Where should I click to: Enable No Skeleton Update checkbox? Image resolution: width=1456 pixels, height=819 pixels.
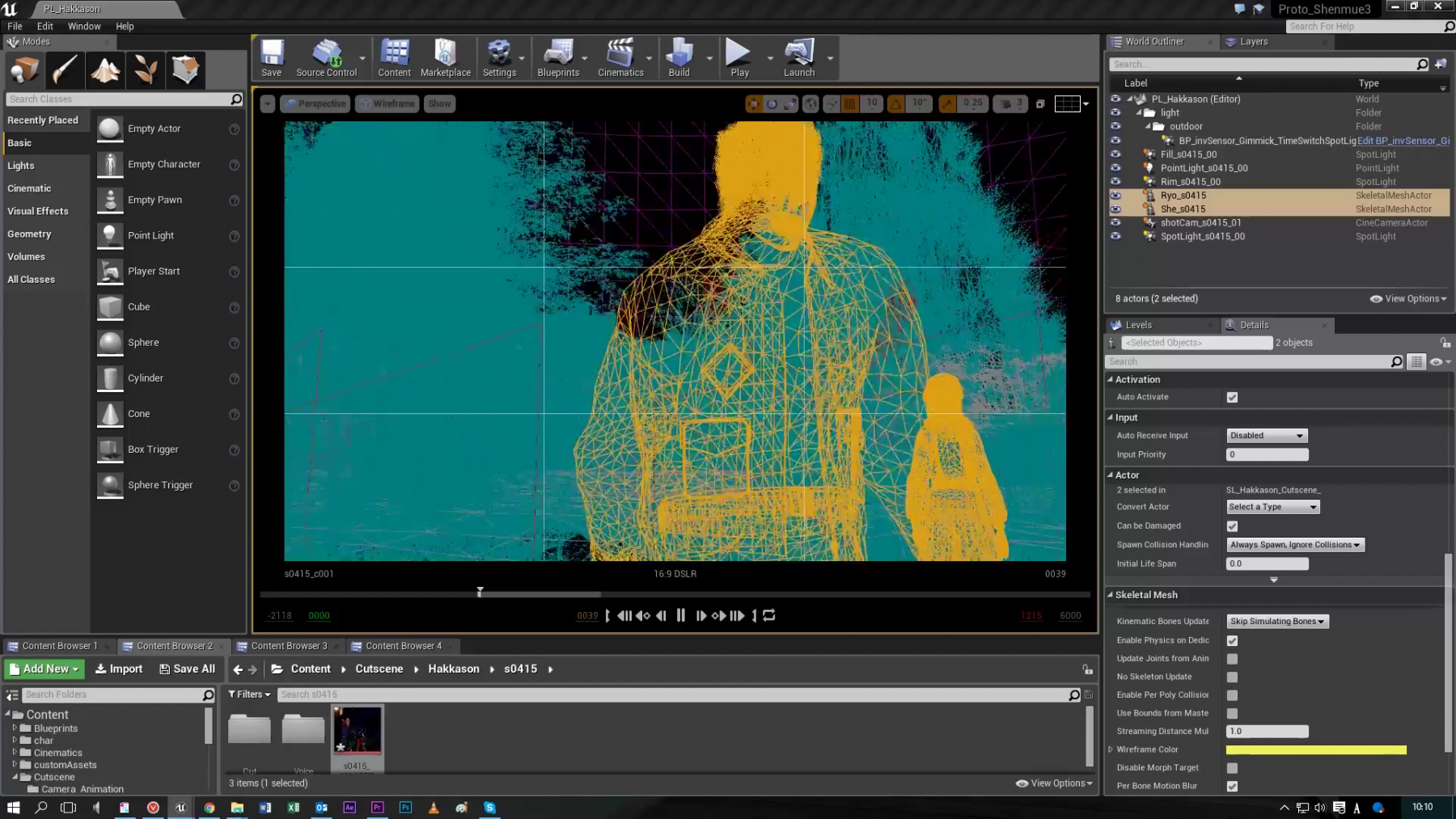coord(1232,677)
